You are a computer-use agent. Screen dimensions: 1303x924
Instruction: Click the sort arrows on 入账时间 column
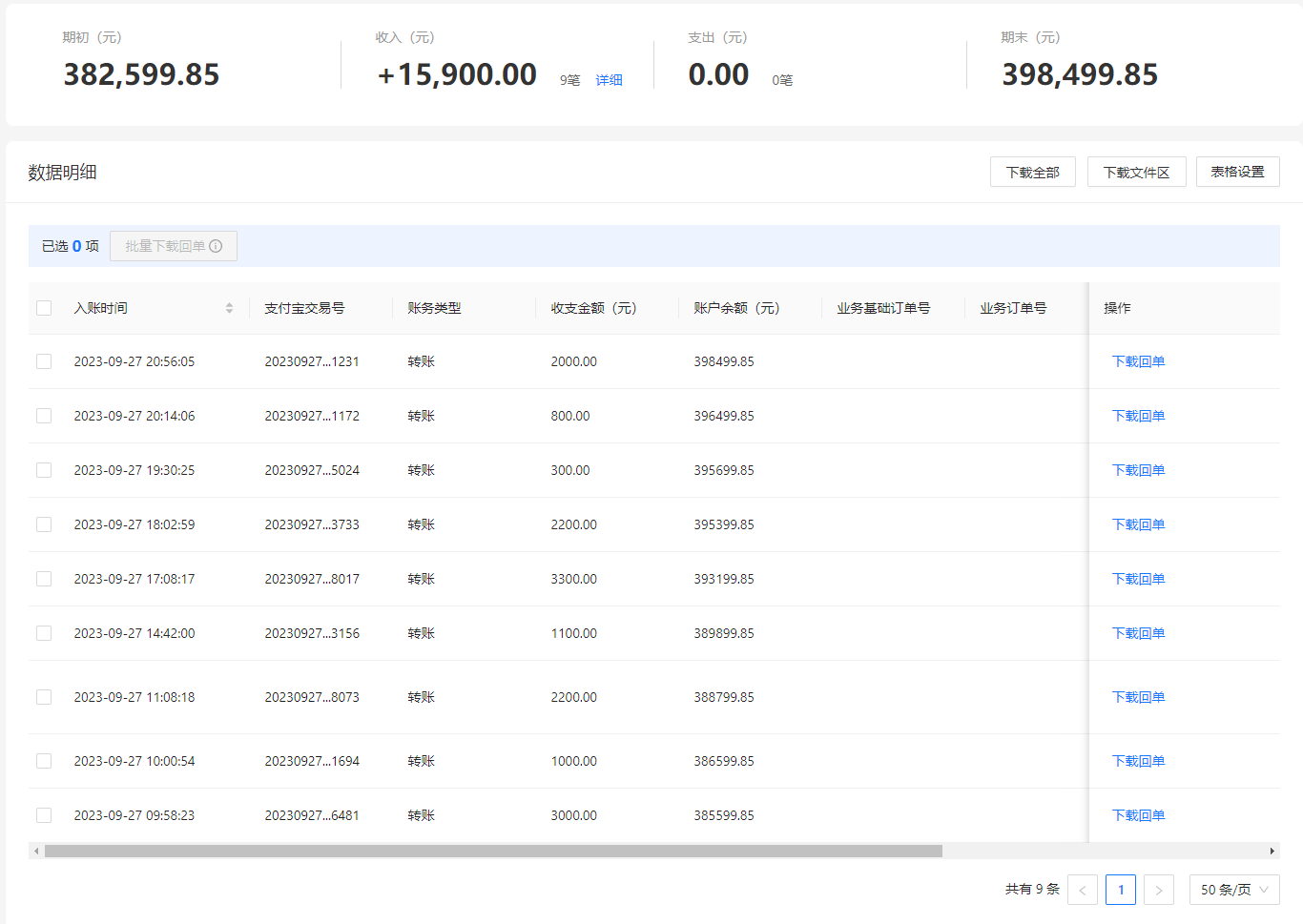pos(229,308)
